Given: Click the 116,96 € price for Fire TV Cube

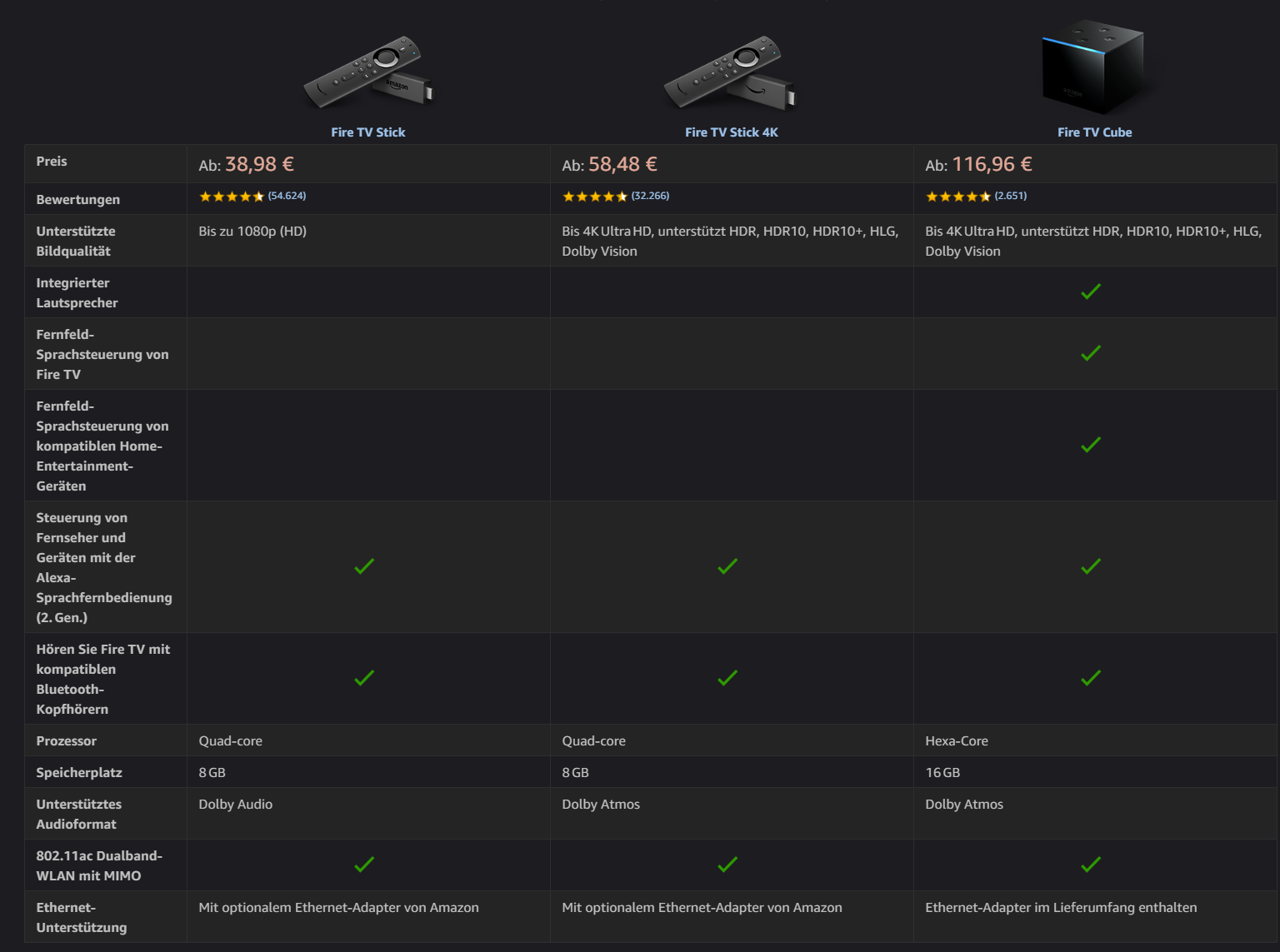Looking at the screenshot, I should point(992,164).
